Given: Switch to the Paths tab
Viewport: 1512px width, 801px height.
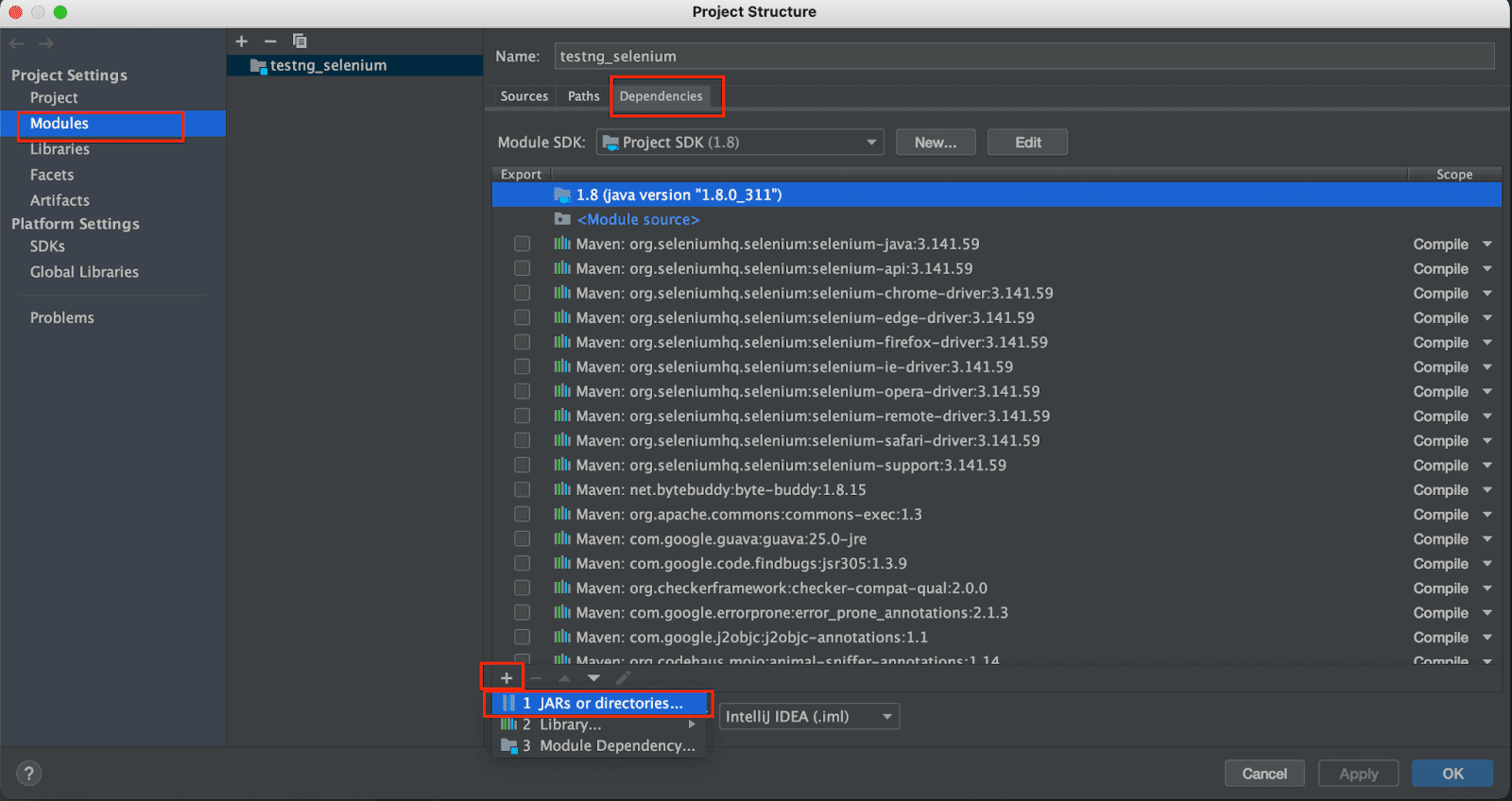Looking at the screenshot, I should click(x=584, y=96).
